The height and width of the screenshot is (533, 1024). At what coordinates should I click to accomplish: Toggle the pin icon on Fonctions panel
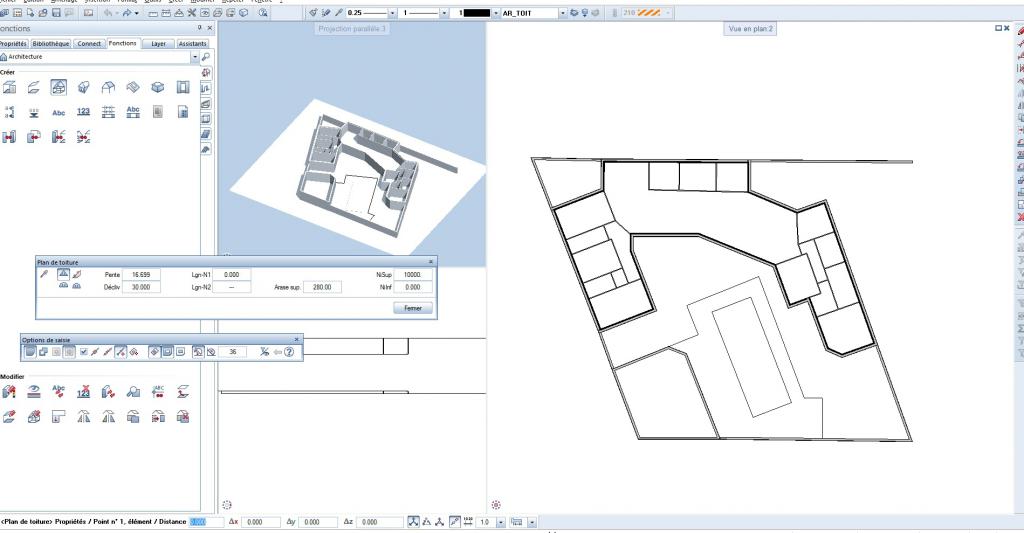[199, 28]
